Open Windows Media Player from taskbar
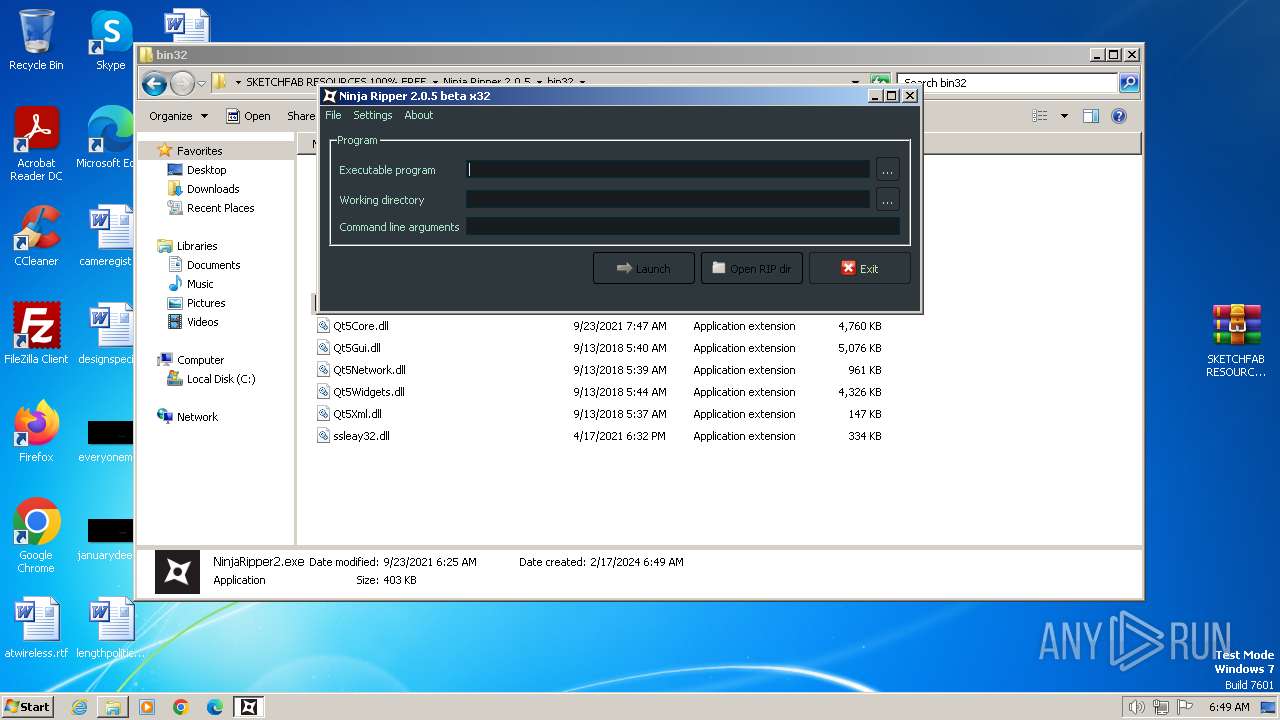Screen dimensions: 1280x720 coord(147,707)
